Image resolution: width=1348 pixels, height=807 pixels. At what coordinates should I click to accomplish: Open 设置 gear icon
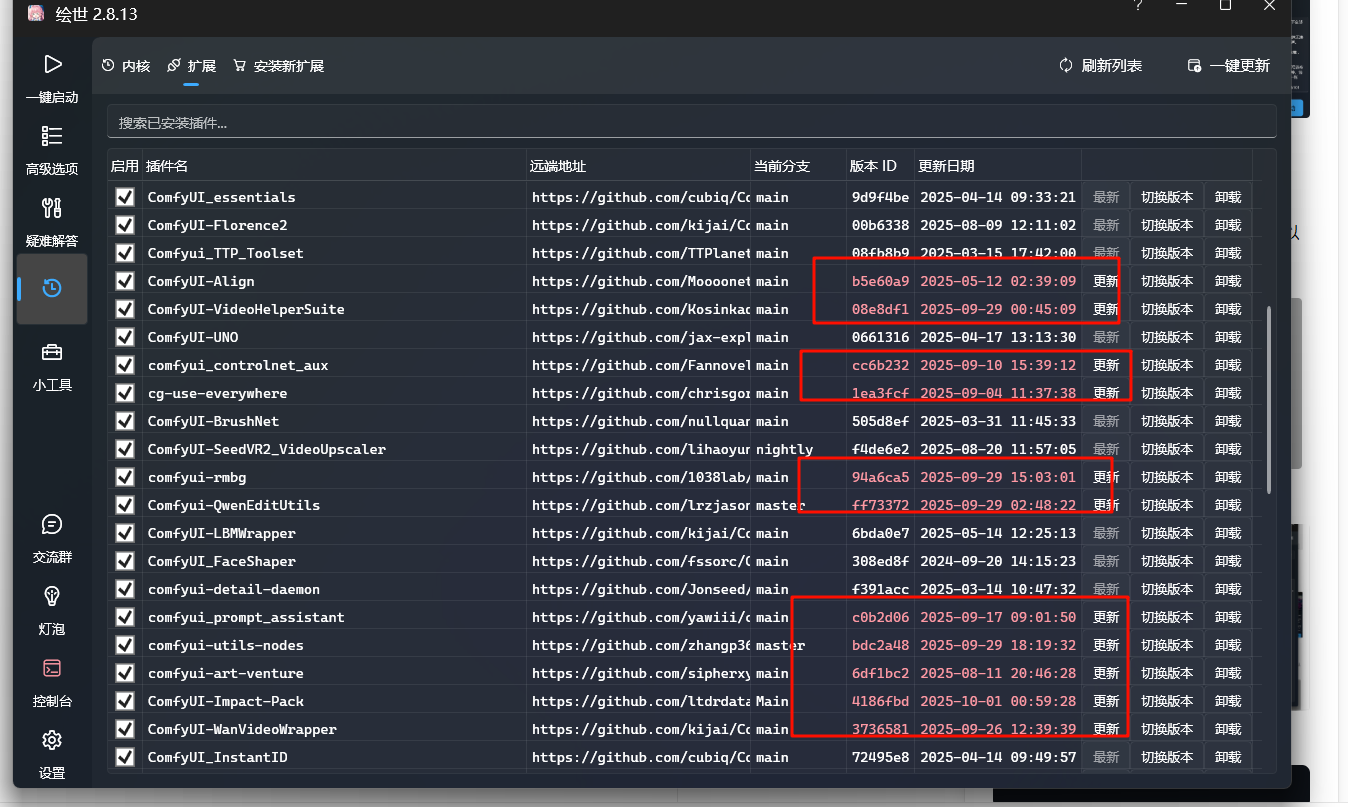click(x=52, y=740)
